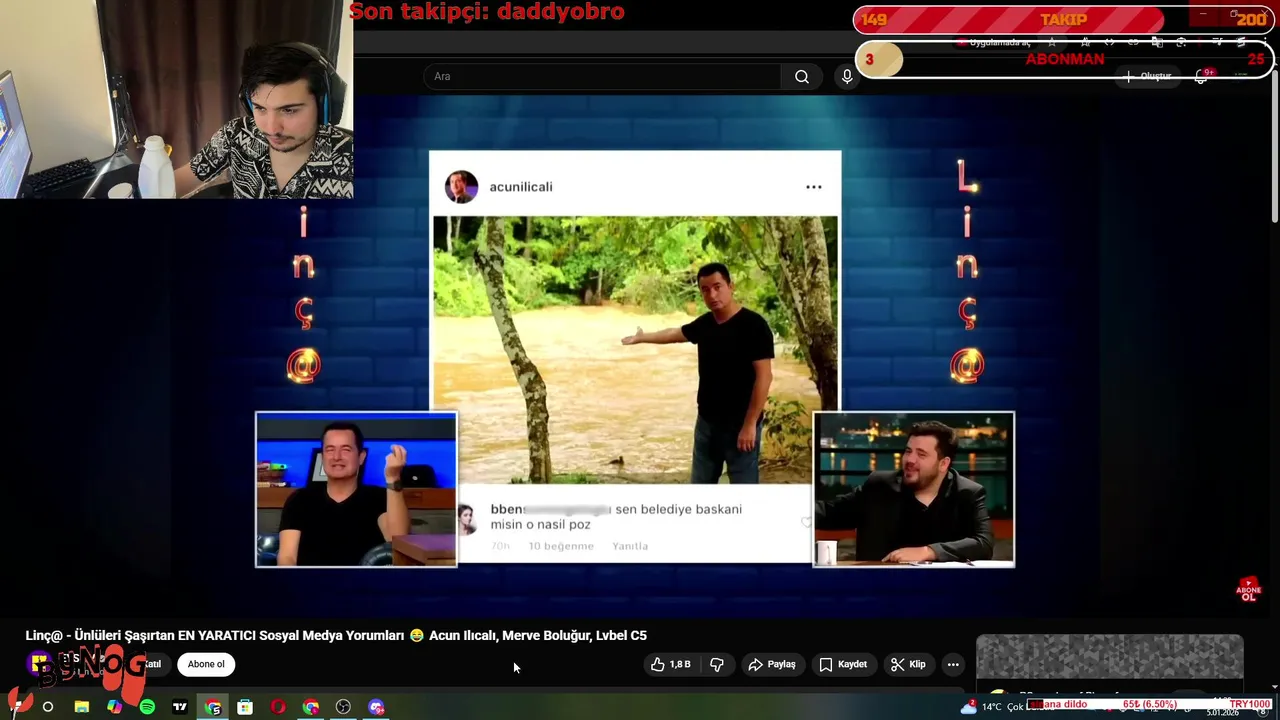Click the 'Klip' clip button
The image size is (1280, 720).
(x=908, y=664)
